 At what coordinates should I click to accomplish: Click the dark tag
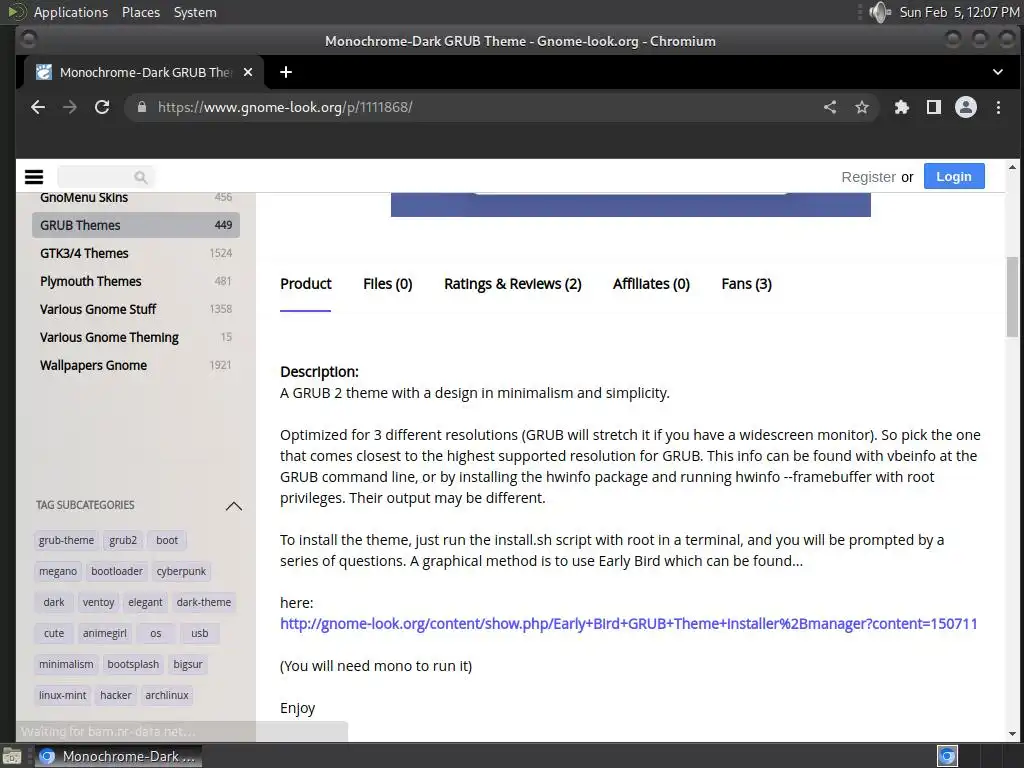point(54,602)
